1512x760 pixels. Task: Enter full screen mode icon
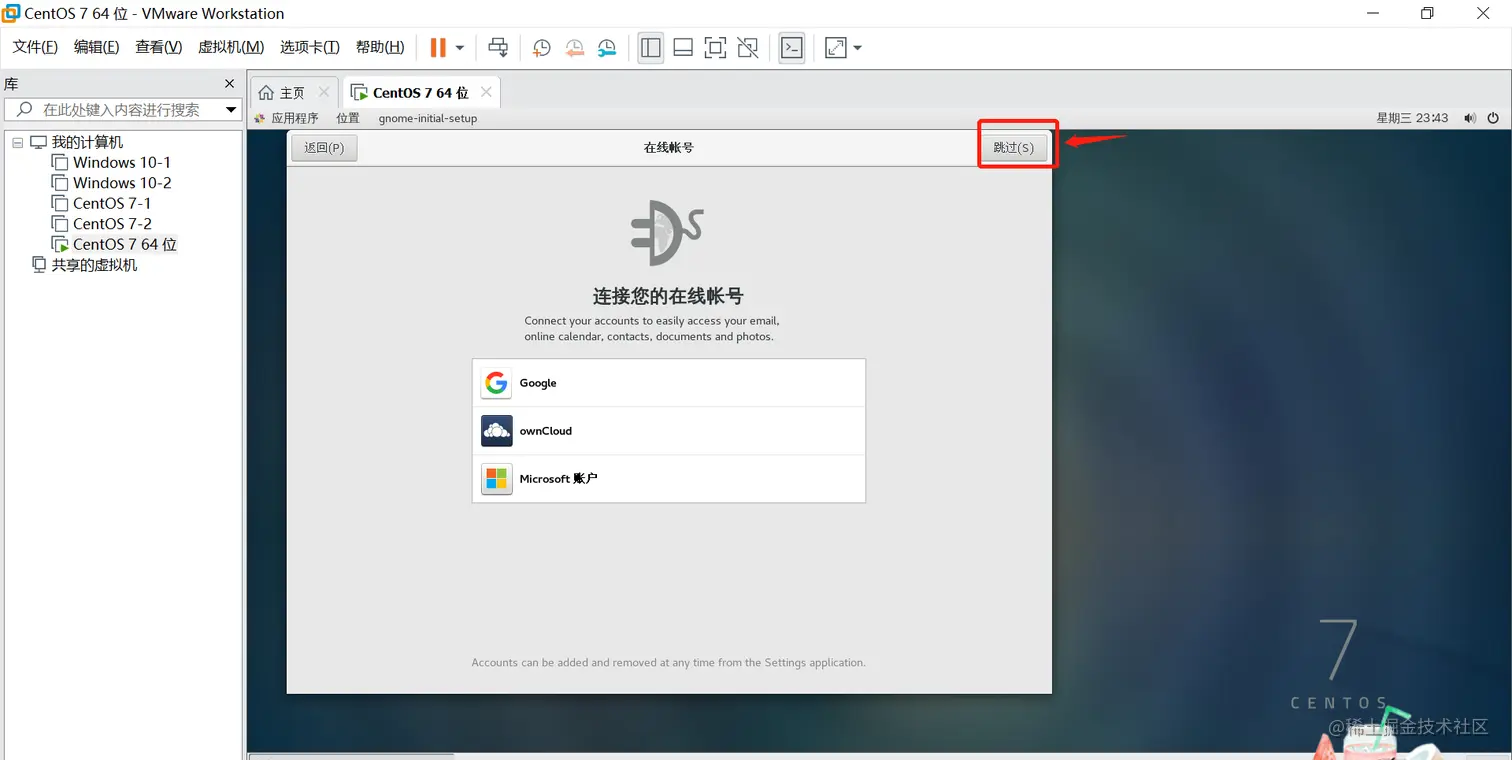pyautogui.click(x=715, y=47)
